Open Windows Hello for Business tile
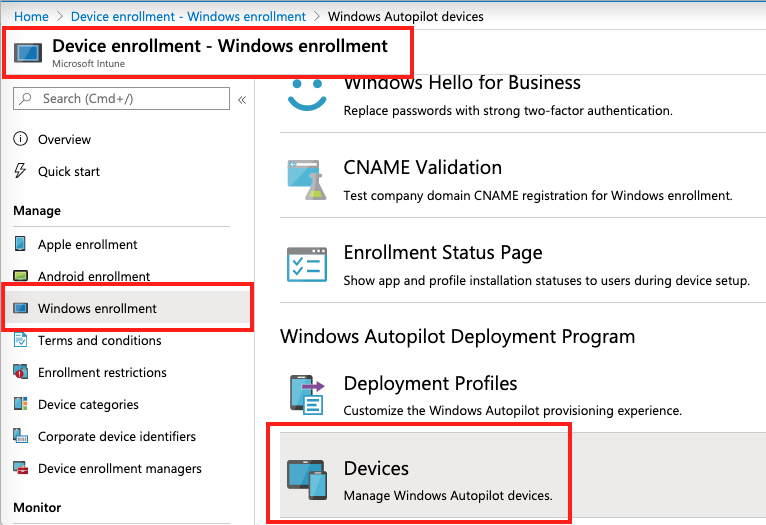This screenshot has height=525, width=766. pyautogui.click(x=523, y=104)
